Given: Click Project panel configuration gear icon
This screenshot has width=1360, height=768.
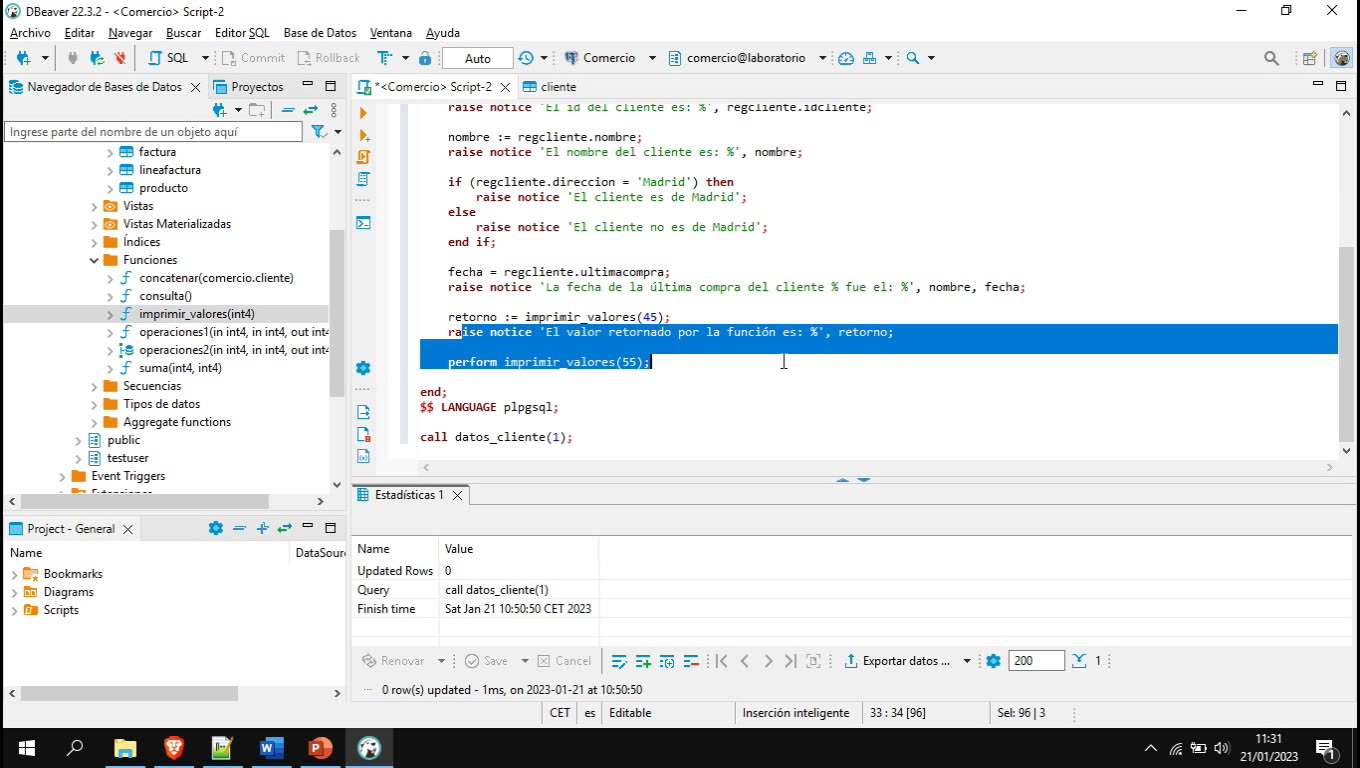Looking at the screenshot, I should tap(215, 528).
